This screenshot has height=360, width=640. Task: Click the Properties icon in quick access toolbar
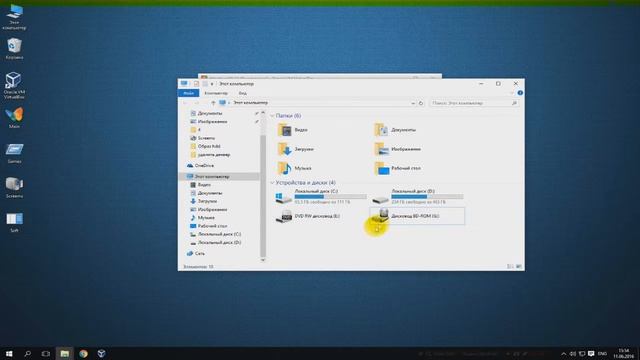[196, 84]
